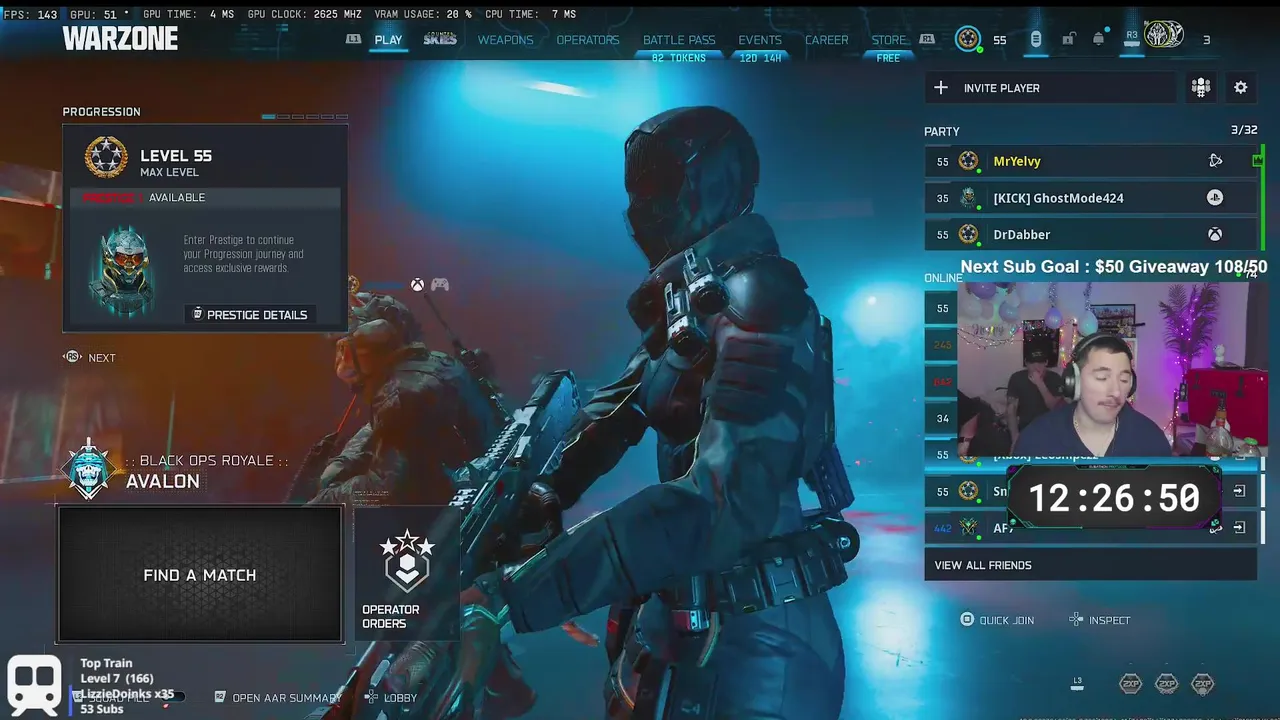1280x720 pixels.
Task: Click the LOBBY prompt
Action: coord(392,698)
